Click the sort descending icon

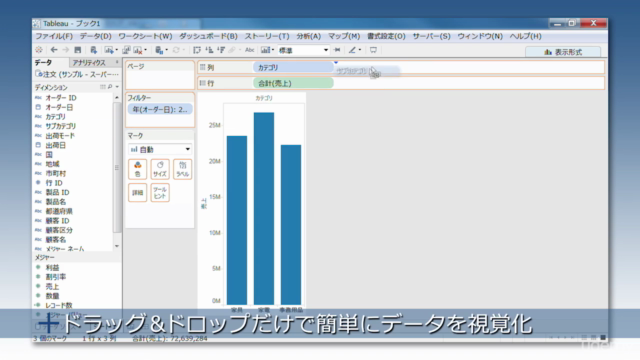221,50
